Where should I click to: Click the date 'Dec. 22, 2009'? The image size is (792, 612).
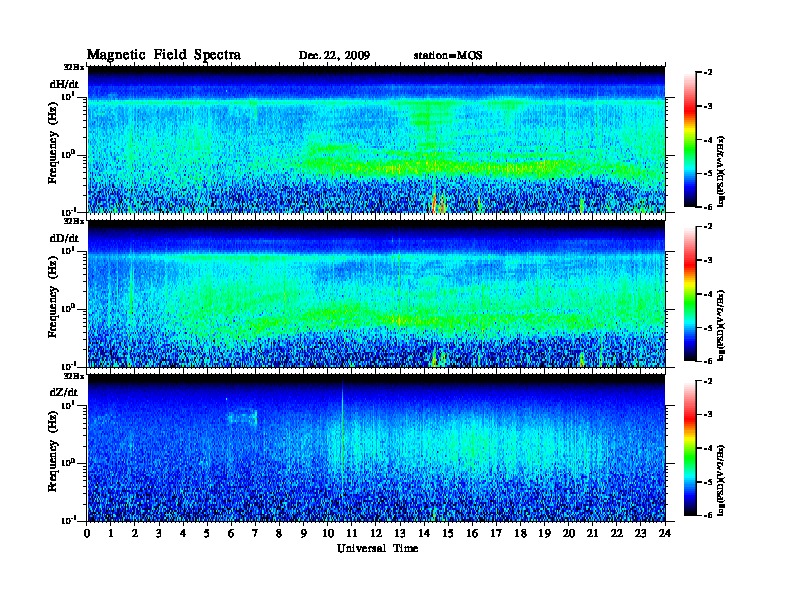coord(334,56)
